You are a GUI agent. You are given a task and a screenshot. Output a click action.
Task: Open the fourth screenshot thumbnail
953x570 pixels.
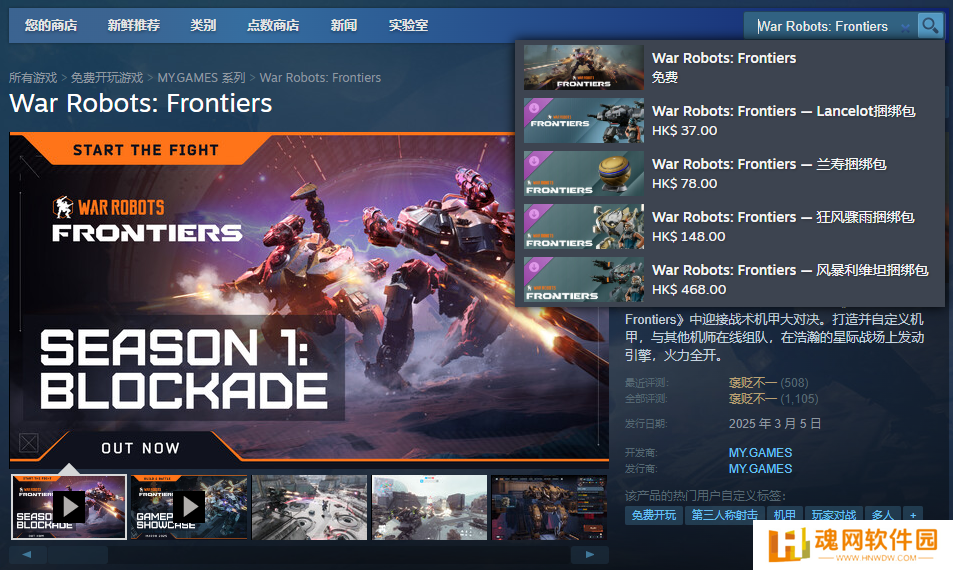pos(430,507)
